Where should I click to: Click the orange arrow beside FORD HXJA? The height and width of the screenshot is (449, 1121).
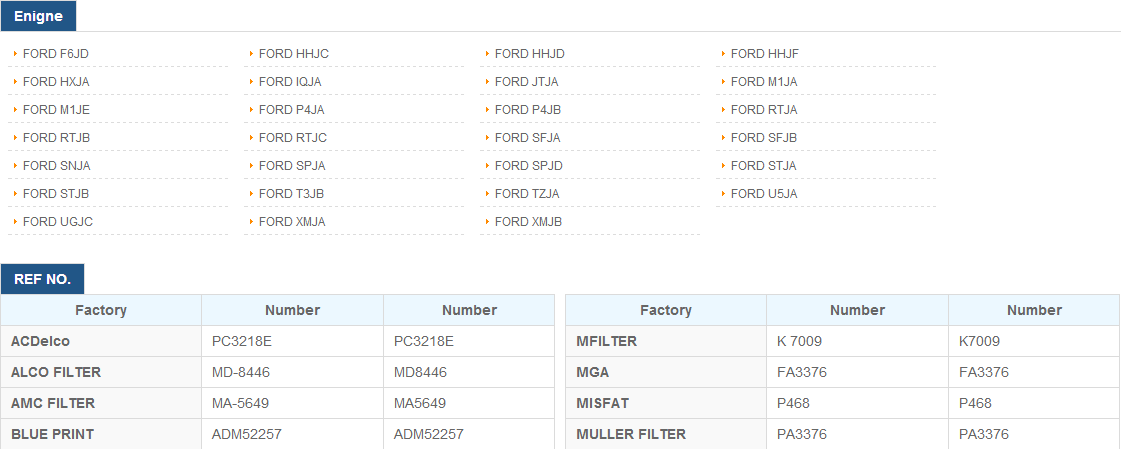point(15,82)
